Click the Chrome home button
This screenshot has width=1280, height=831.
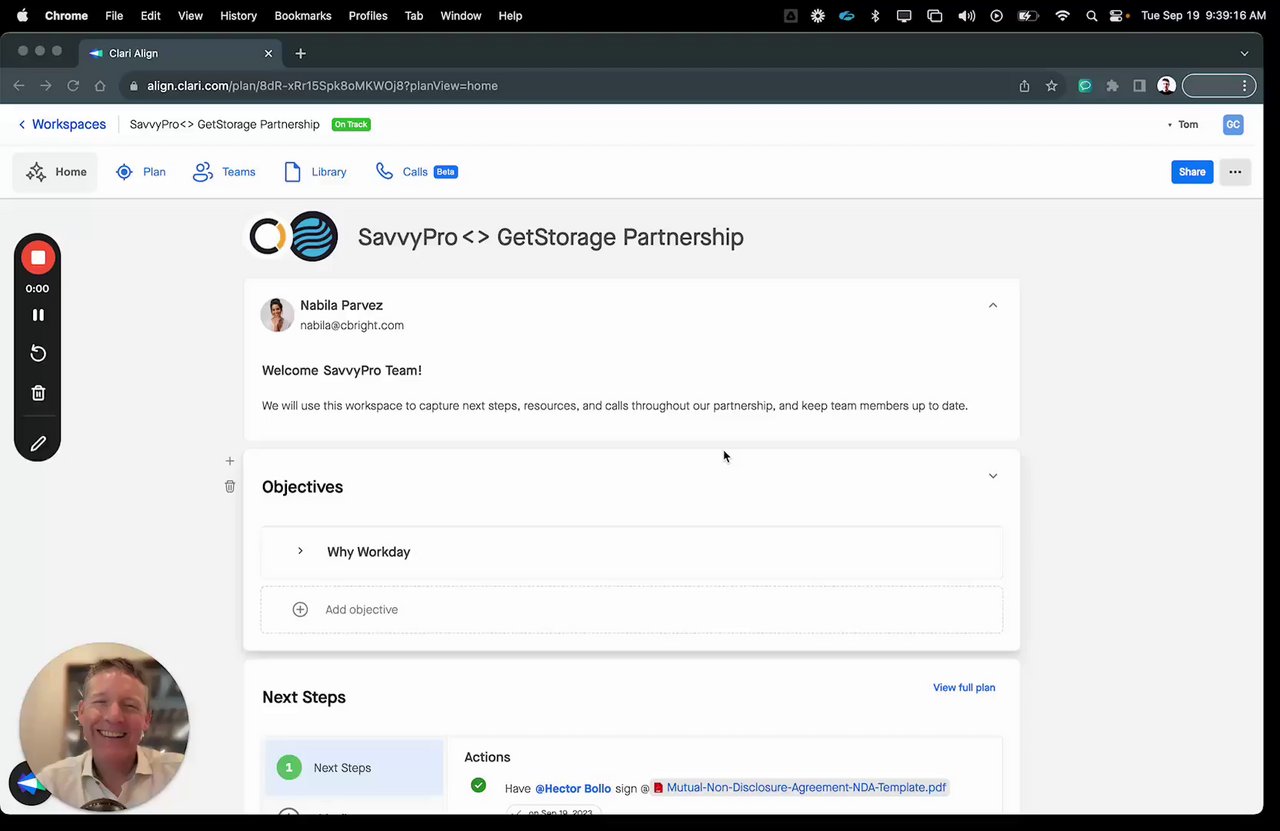(x=100, y=86)
